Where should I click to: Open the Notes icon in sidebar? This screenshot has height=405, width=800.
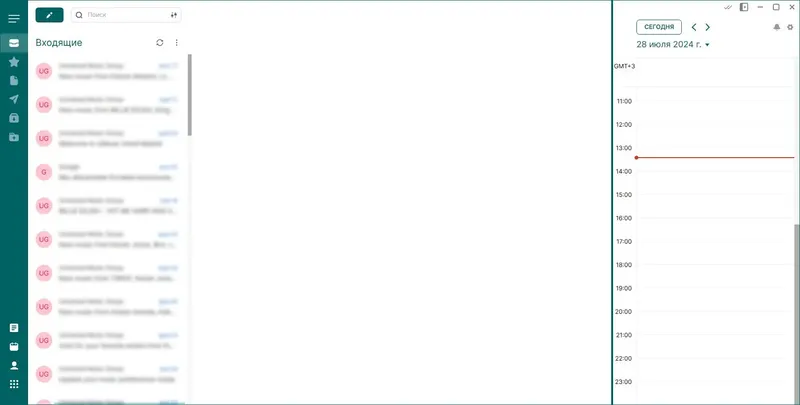tap(14, 328)
